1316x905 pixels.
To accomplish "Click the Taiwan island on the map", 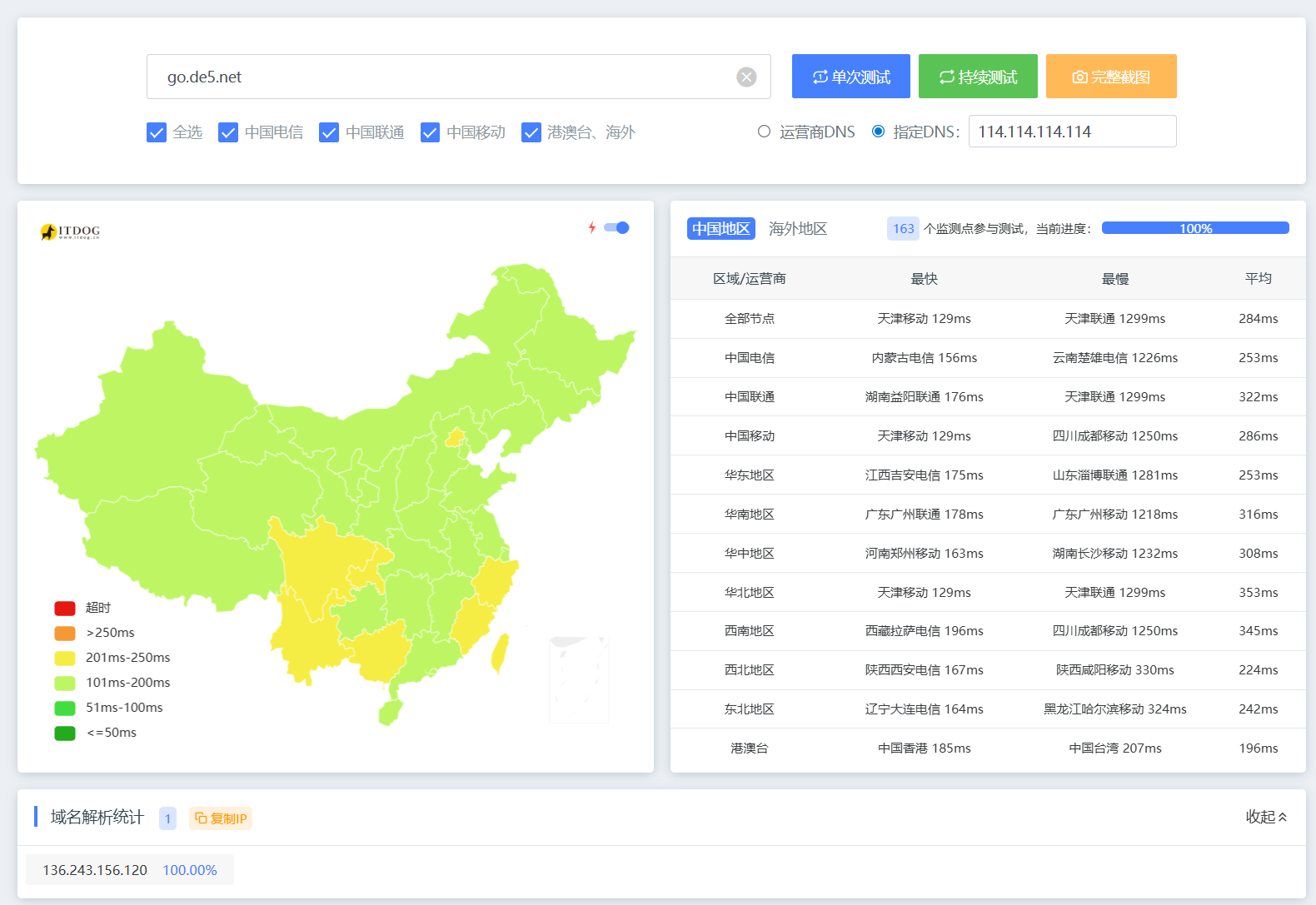I will [x=500, y=653].
